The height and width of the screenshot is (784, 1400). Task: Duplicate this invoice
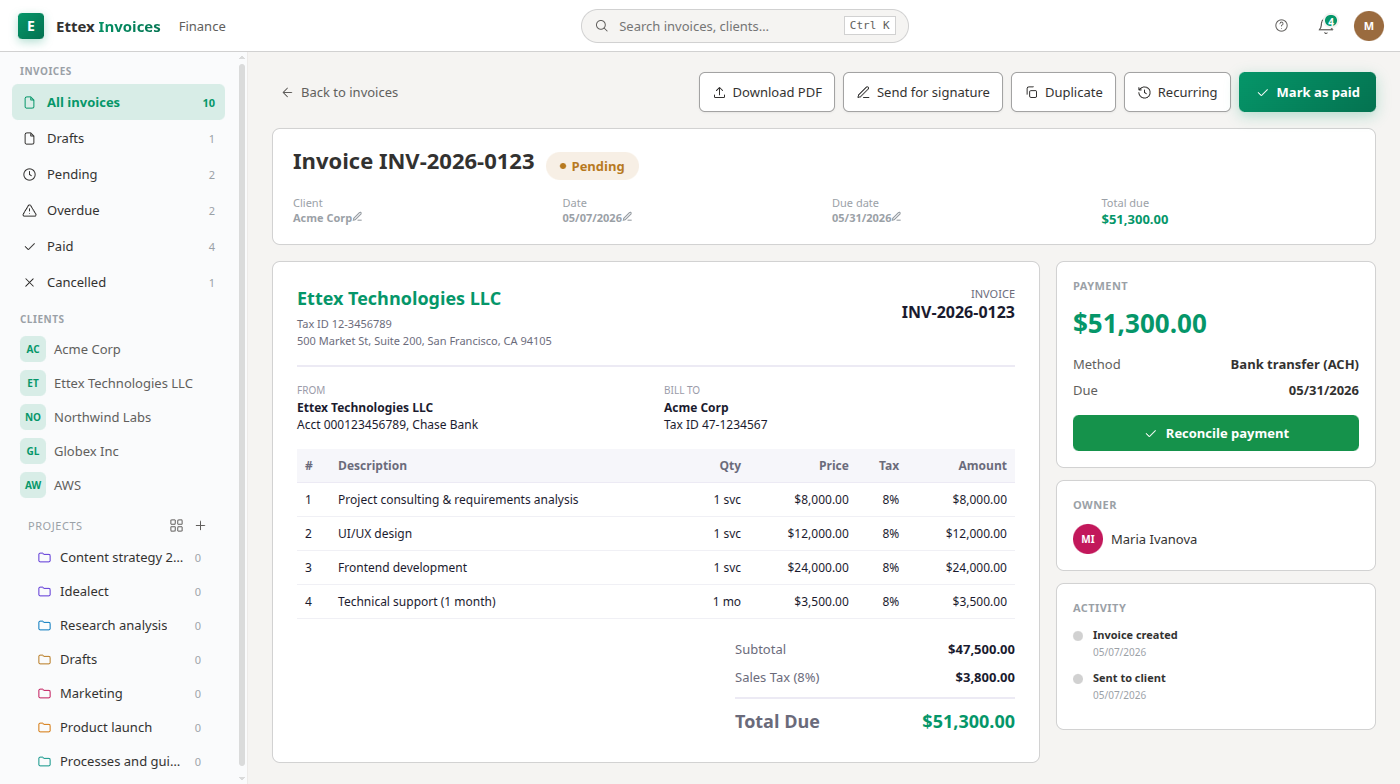tap(1063, 92)
